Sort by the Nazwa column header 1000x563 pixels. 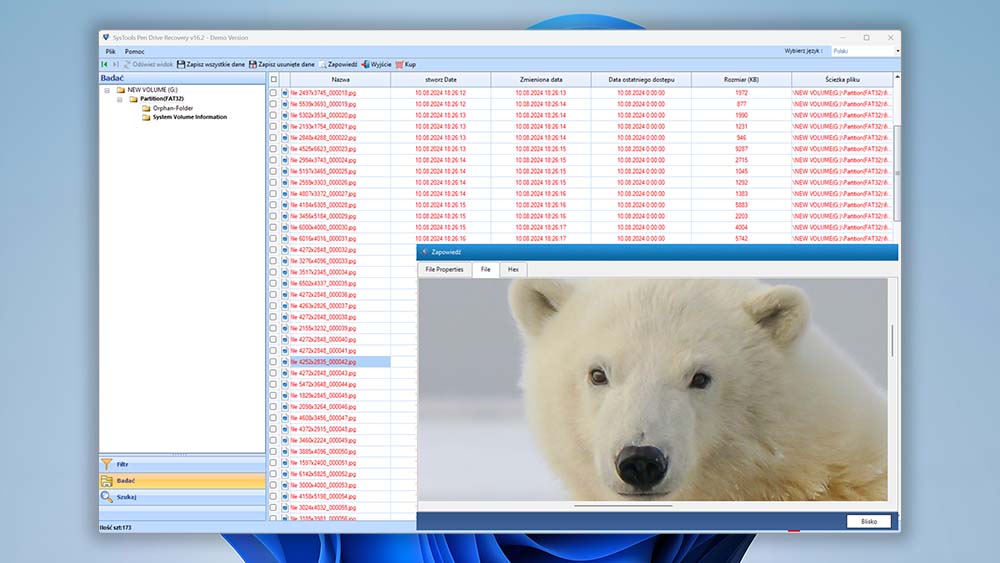(340, 80)
